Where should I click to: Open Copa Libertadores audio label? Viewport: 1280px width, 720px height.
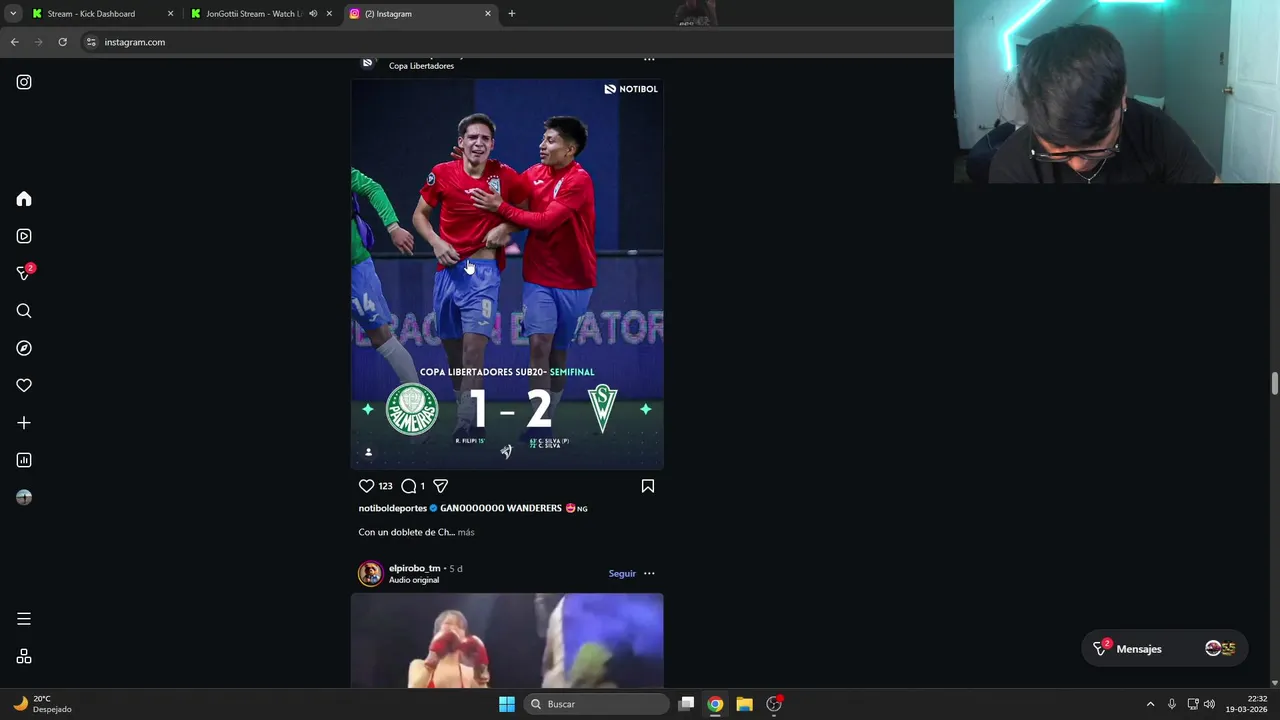click(x=421, y=66)
